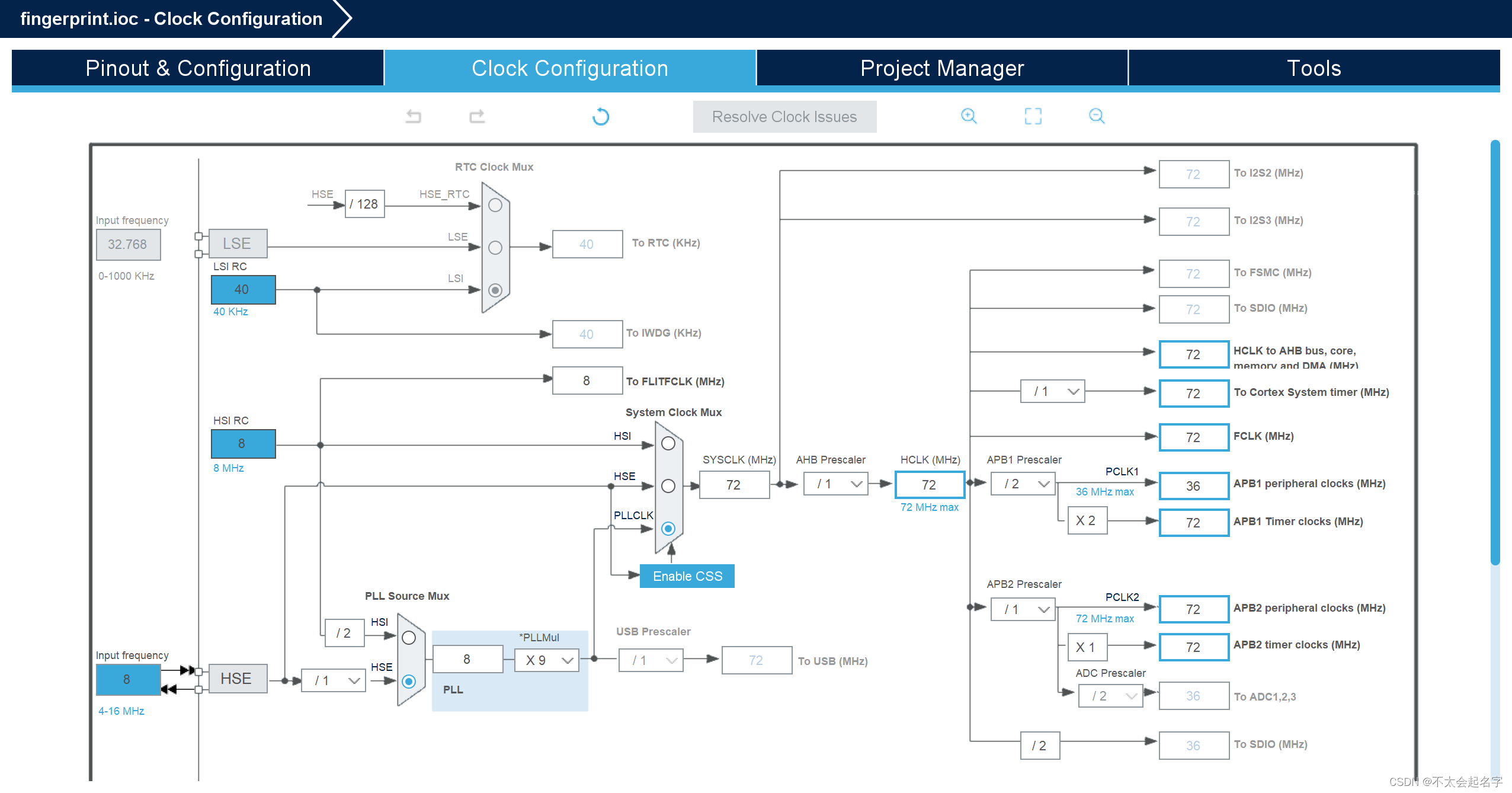Image resolution: width=1512 pixels, height=793 pixels.
Task: Open the Project Manager tab
Action: [x=941, y=68]
